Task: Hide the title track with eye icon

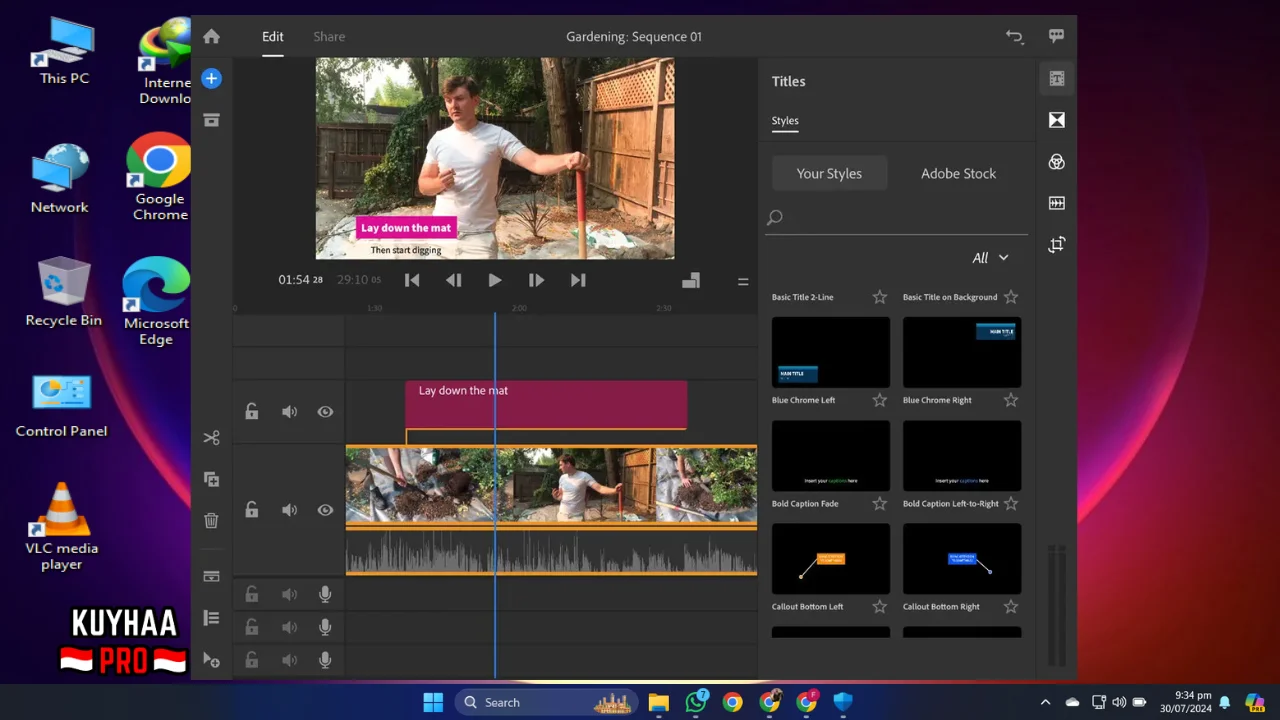Action: point(325,411)
